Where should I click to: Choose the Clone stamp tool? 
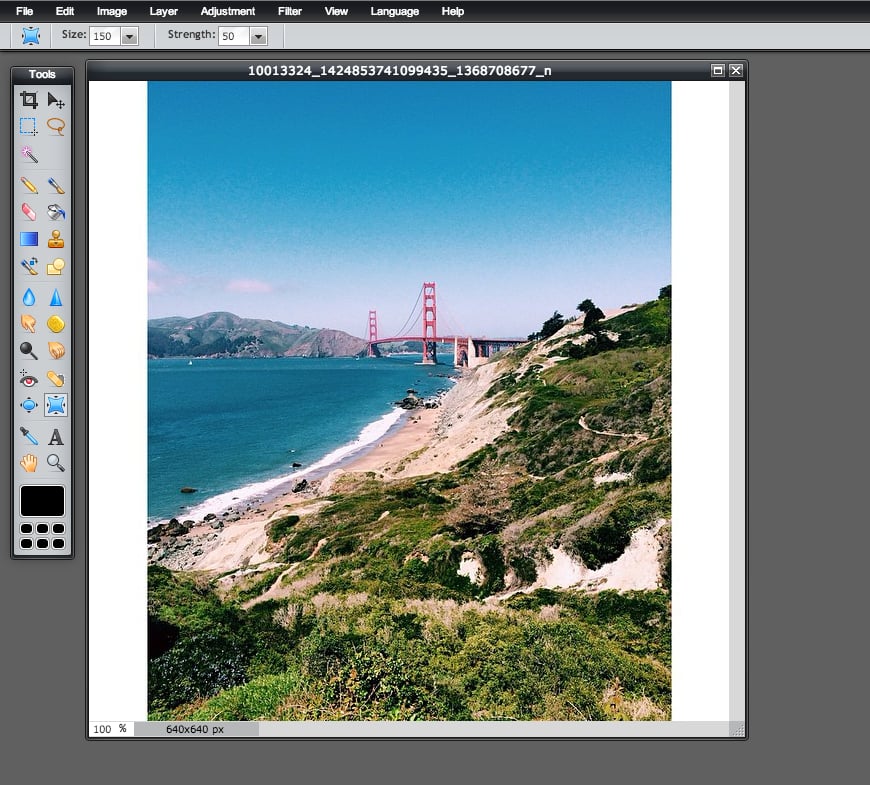click(55, 239)
